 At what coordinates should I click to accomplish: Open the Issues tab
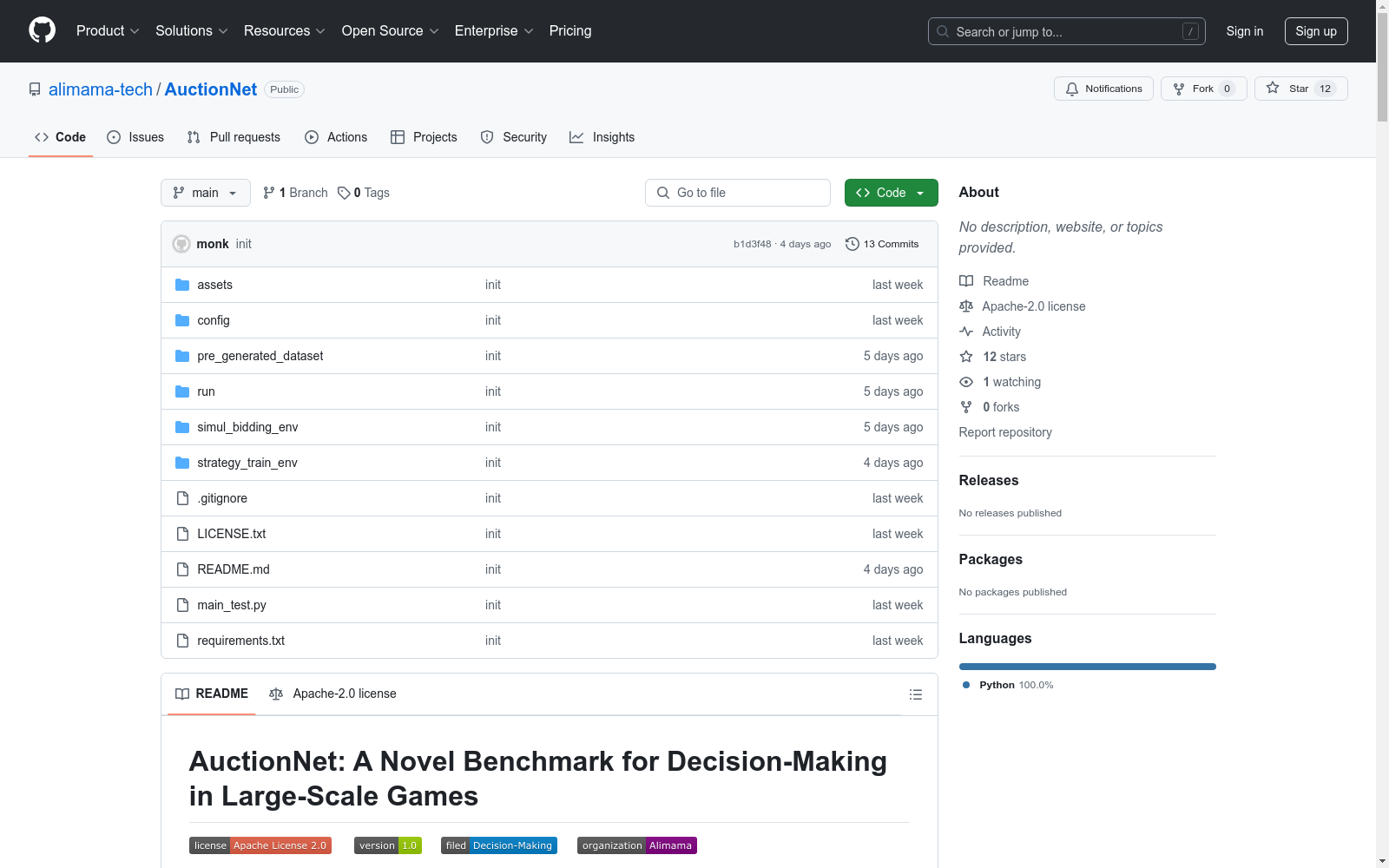tap(135, 137)
